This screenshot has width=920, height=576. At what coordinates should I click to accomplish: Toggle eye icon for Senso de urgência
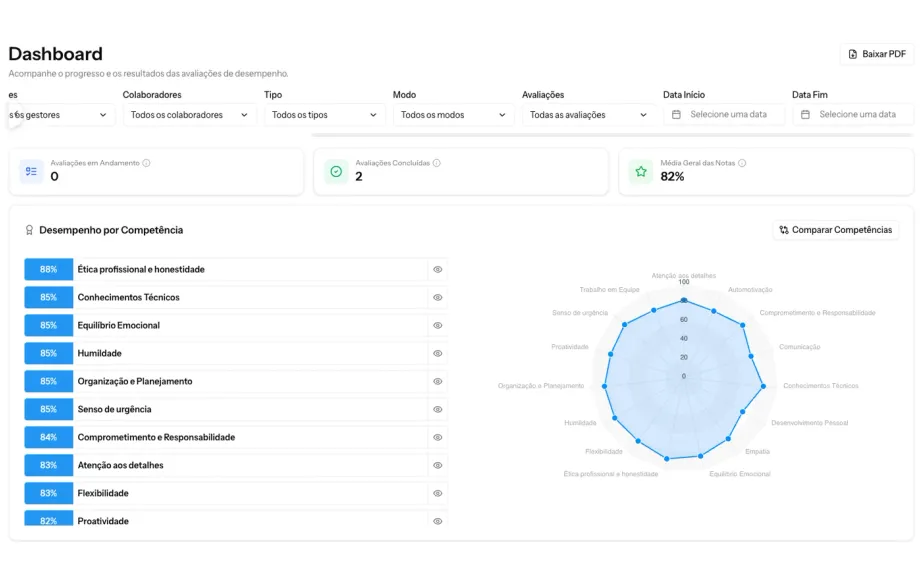[x=438, y=409]
